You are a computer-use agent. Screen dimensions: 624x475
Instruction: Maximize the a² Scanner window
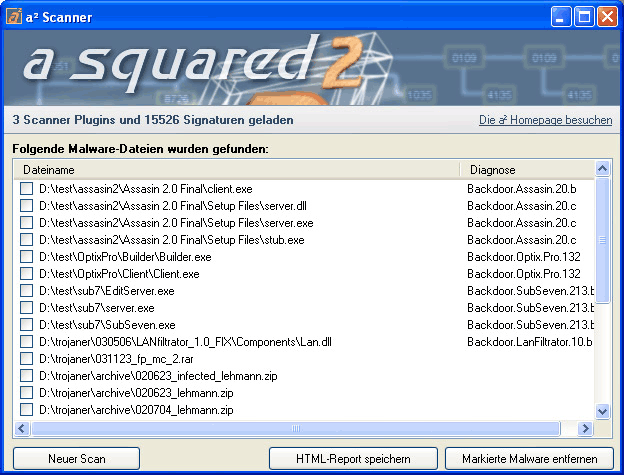[x=584, y=17]
